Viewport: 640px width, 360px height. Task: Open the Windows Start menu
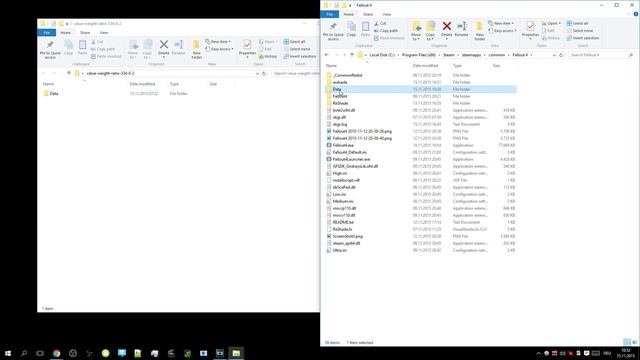8,353
